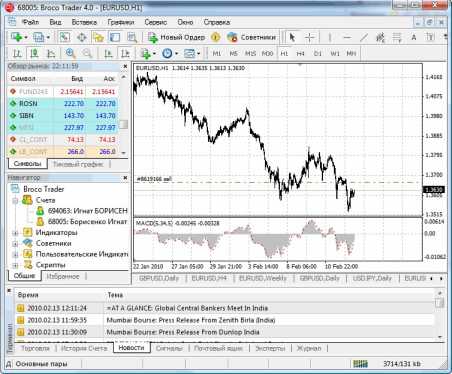Close the Market Watch panel
Viewport: 452px width, 374px height.
tap(125, 66)
